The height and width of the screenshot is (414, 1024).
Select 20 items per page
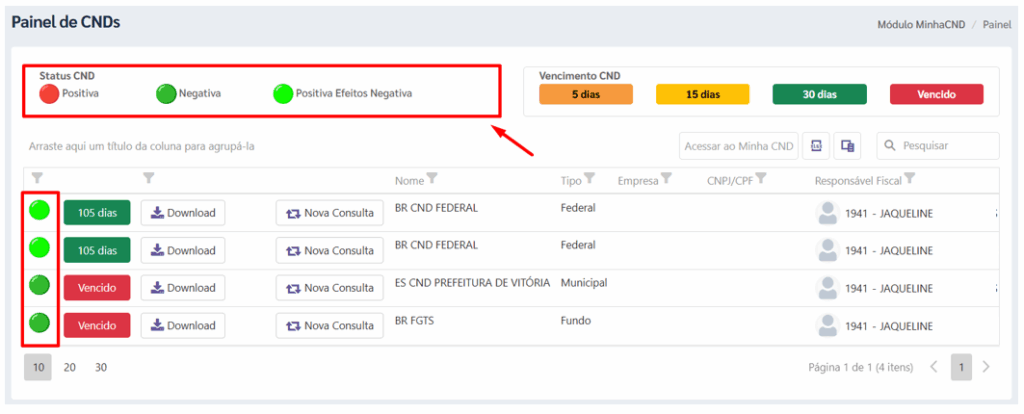tap(70, 368)
